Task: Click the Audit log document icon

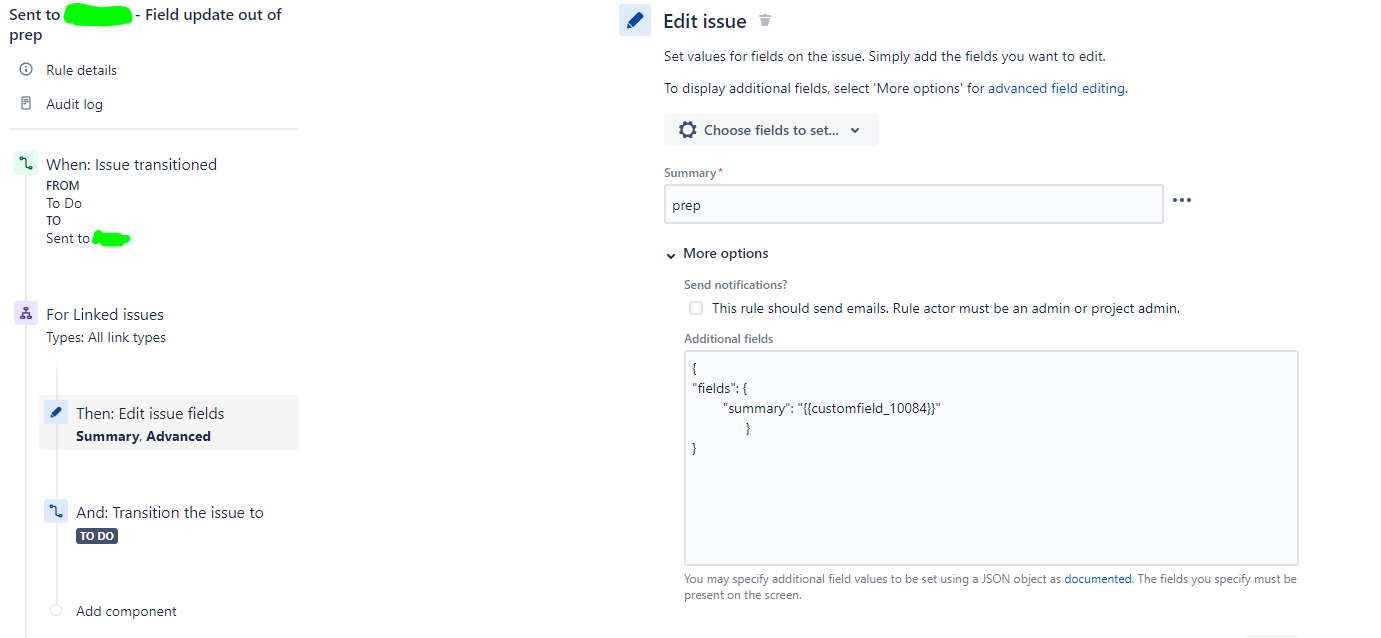Action: pyautogui.click(x=26, y=103)
